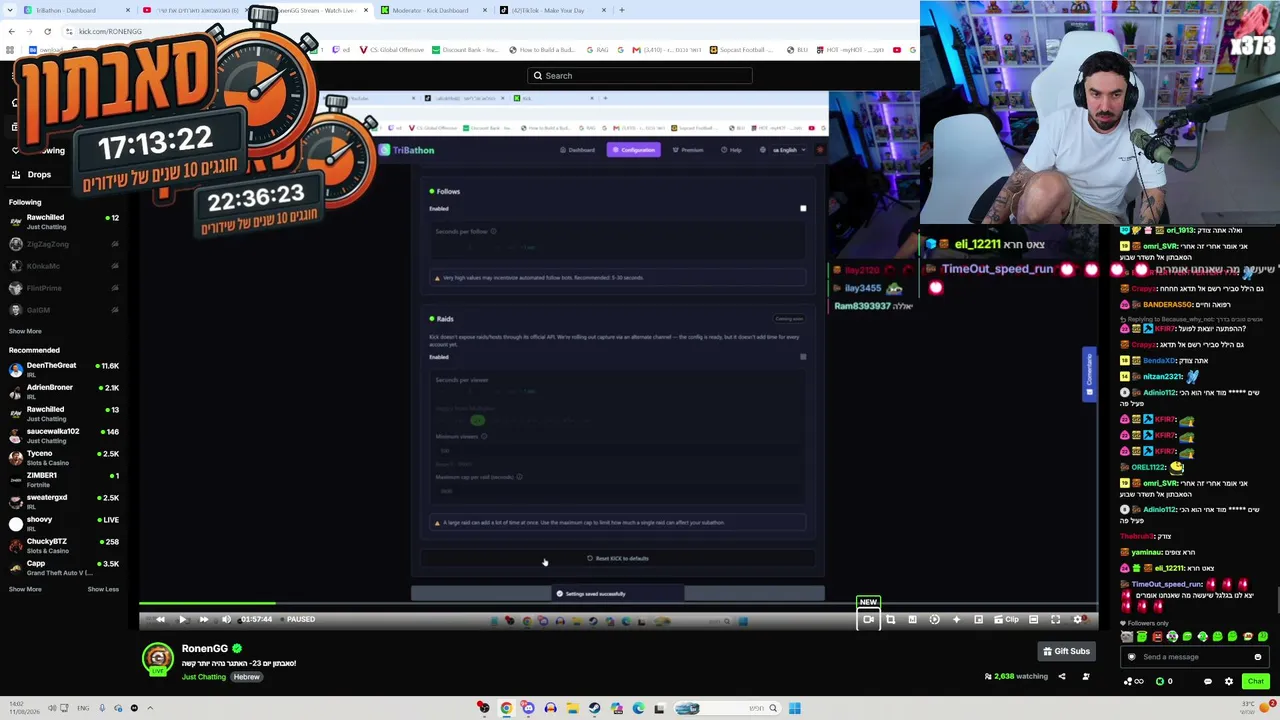Click the chat identity shield icon
This screenshot has width=1280, height=720.
pyautogui.click(x=1132, y=657)
